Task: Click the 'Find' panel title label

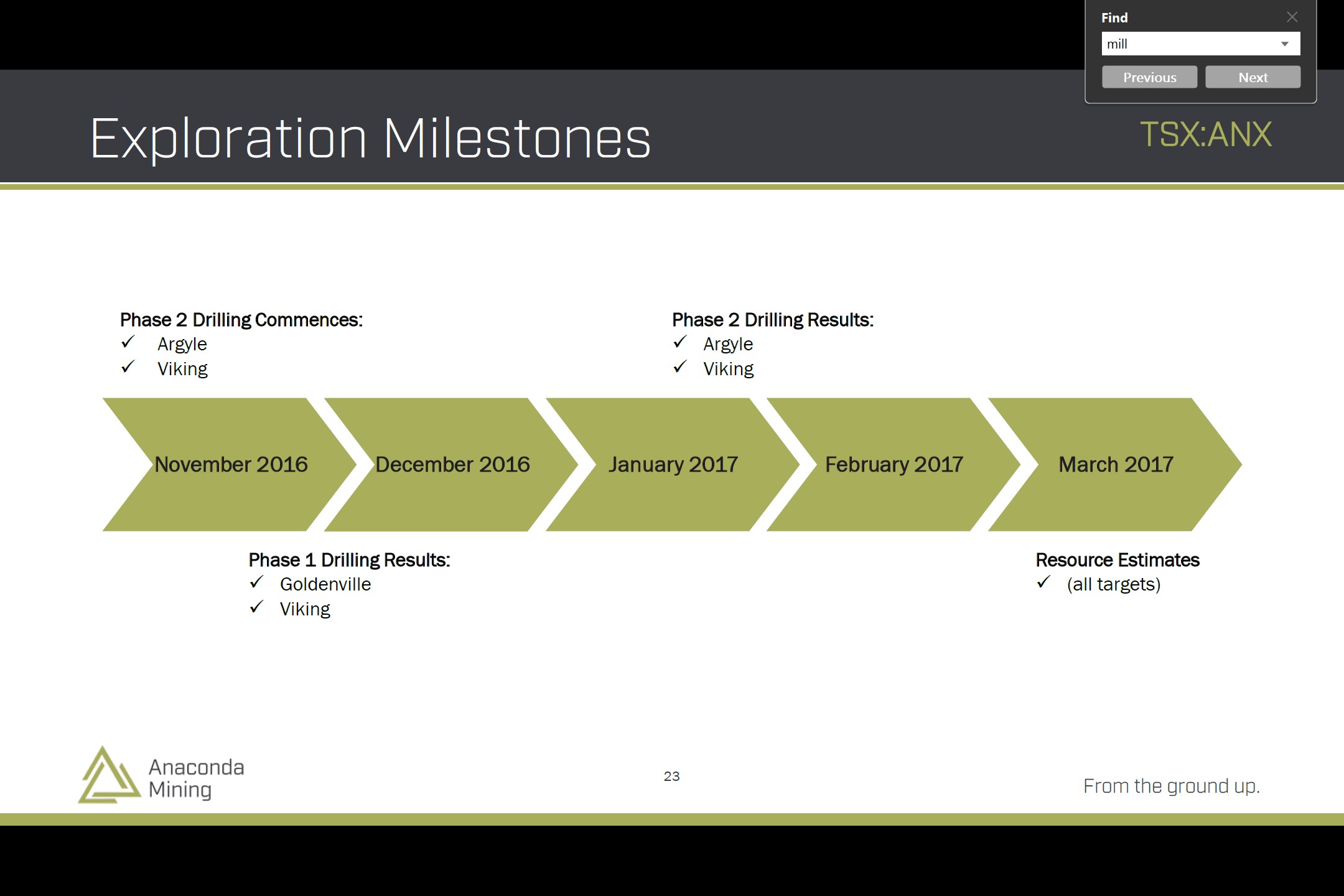Action: (1114, 18)
